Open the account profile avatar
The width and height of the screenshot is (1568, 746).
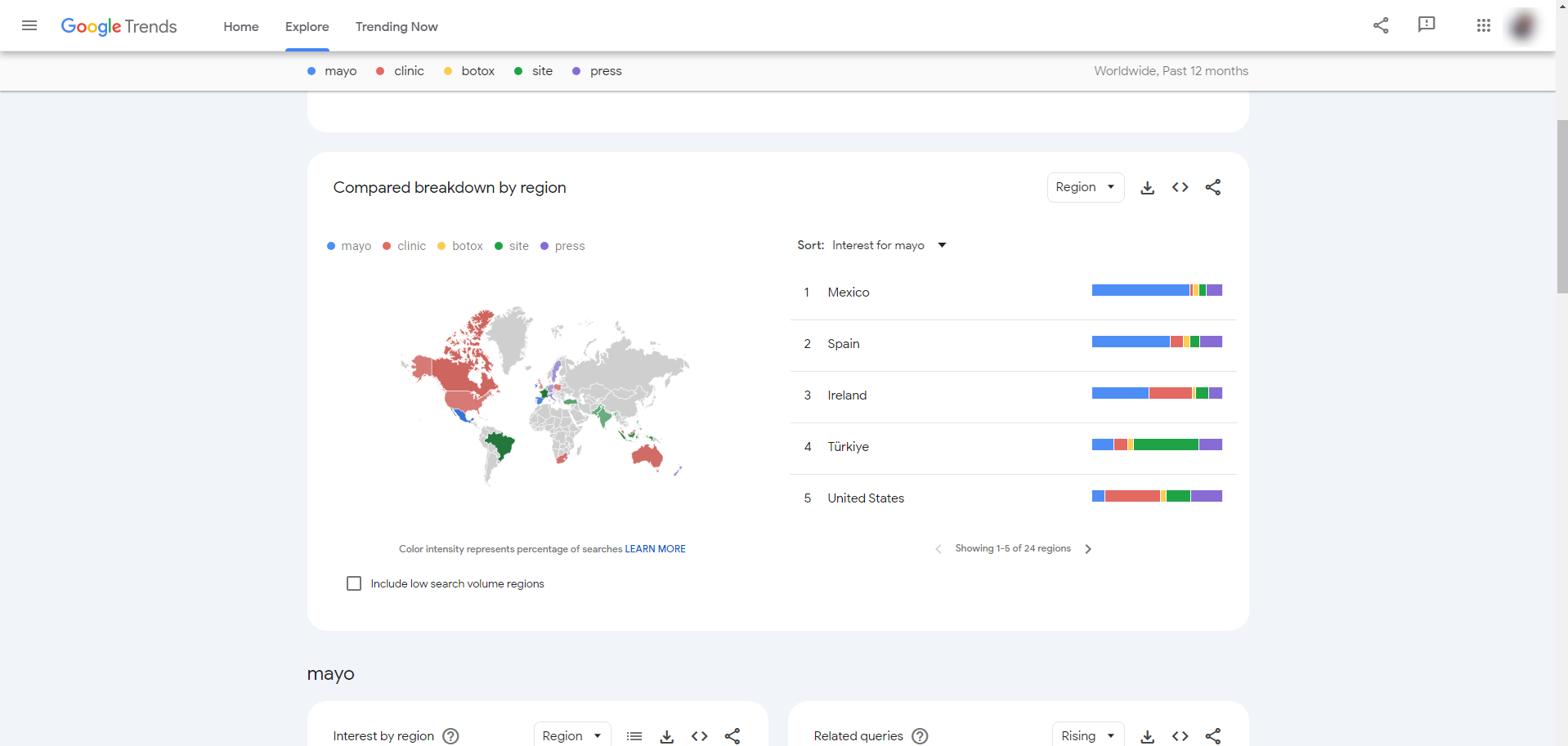point(1522,25)
